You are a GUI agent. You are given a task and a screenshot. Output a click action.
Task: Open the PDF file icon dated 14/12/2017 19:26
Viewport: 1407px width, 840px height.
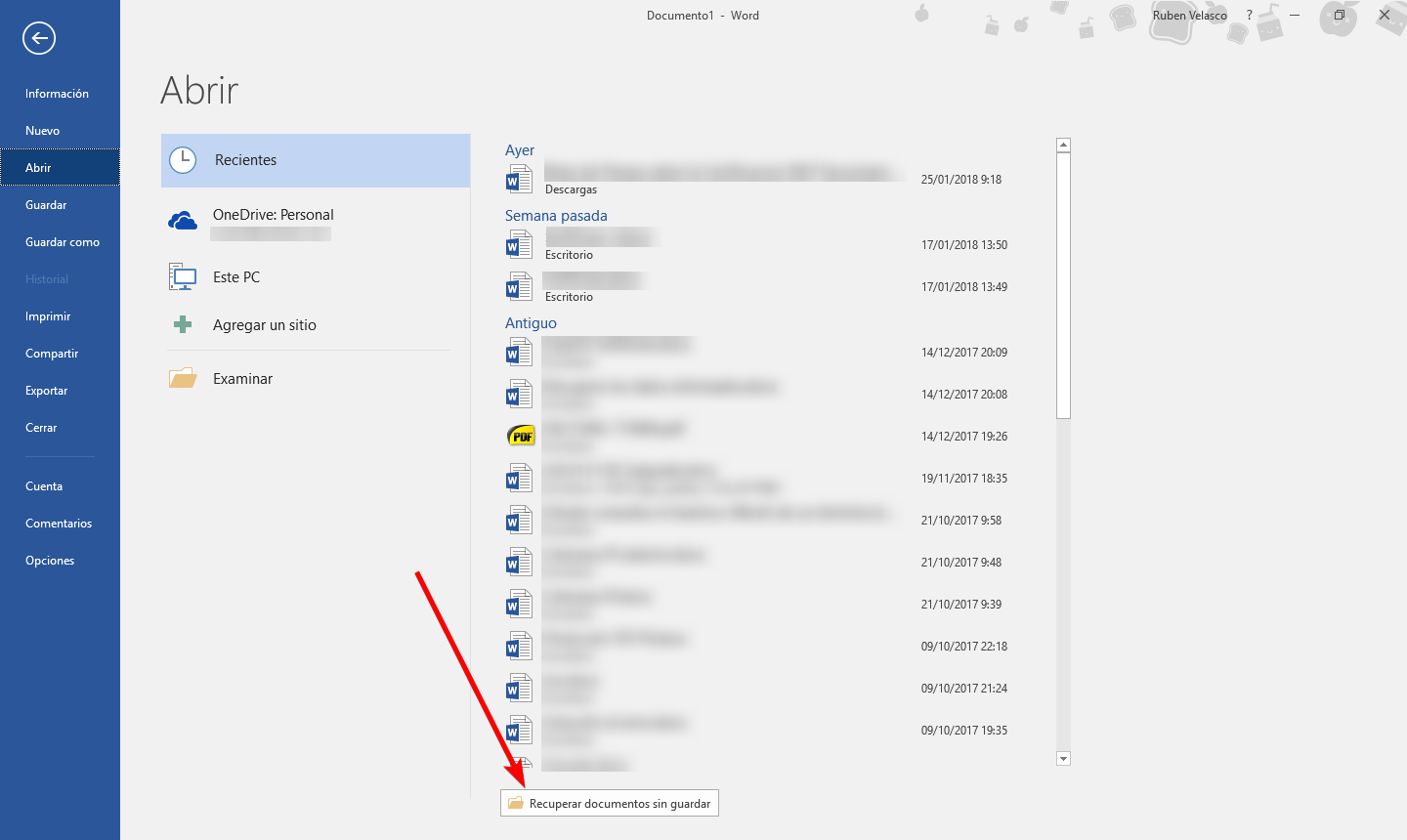click(x=522, y=436)
